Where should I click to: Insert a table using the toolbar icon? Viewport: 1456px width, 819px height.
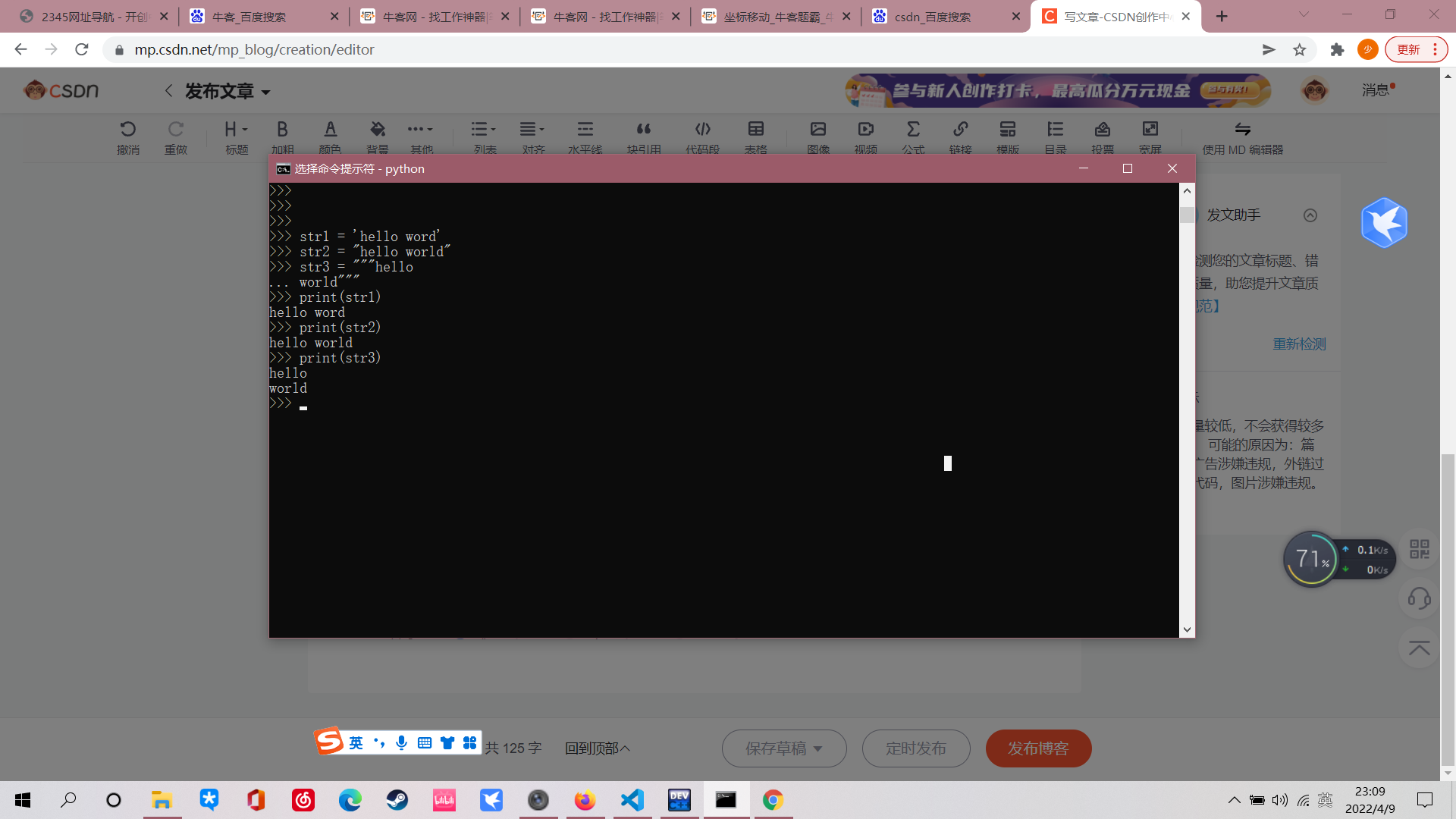pos(755,130)
